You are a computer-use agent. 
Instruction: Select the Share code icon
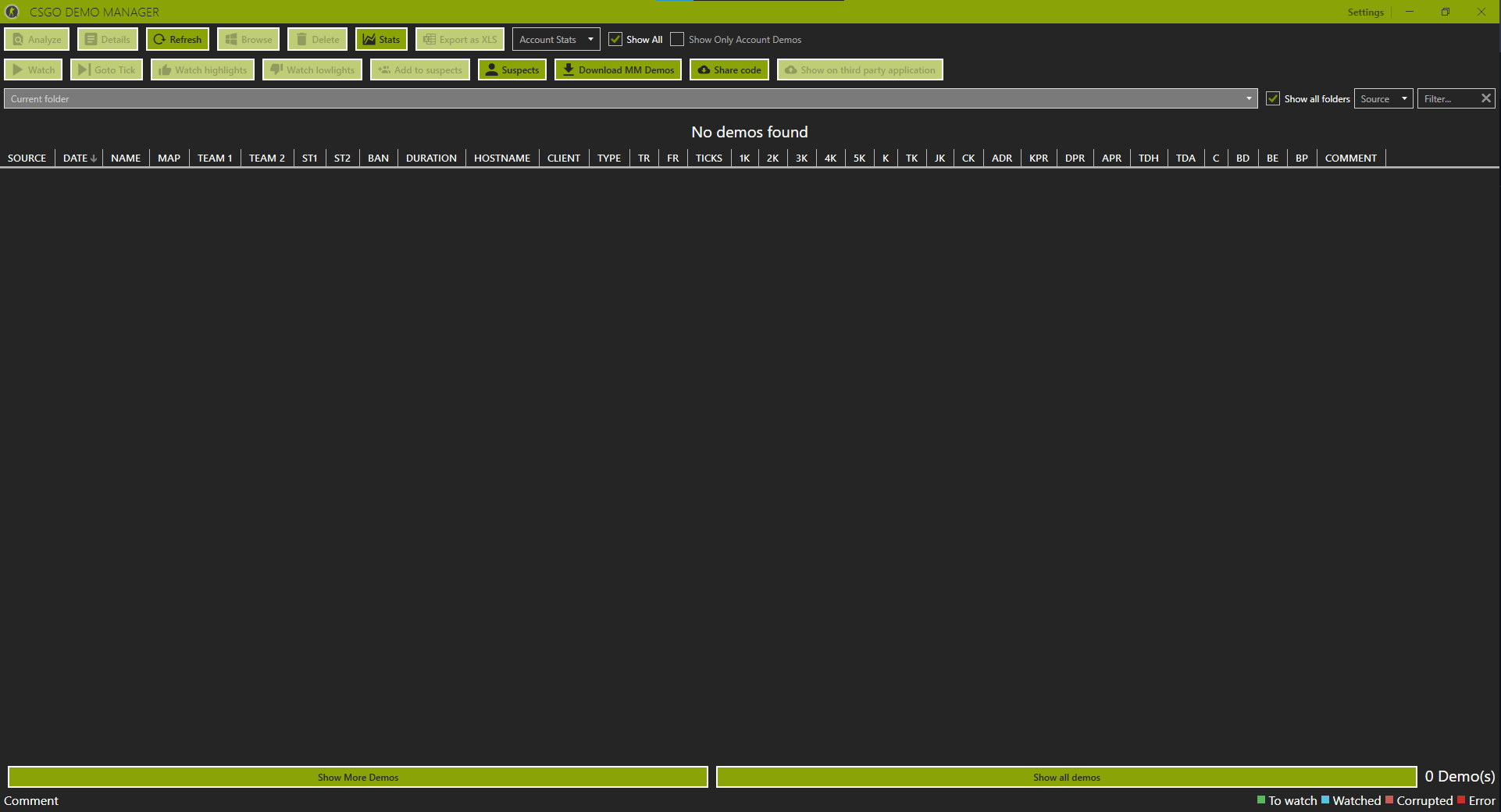(705, 69)
